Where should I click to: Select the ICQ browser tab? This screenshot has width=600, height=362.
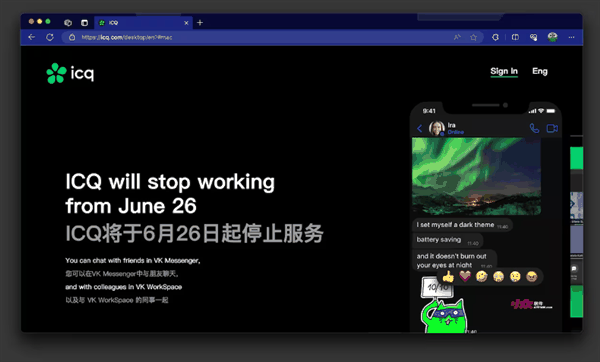143,23
